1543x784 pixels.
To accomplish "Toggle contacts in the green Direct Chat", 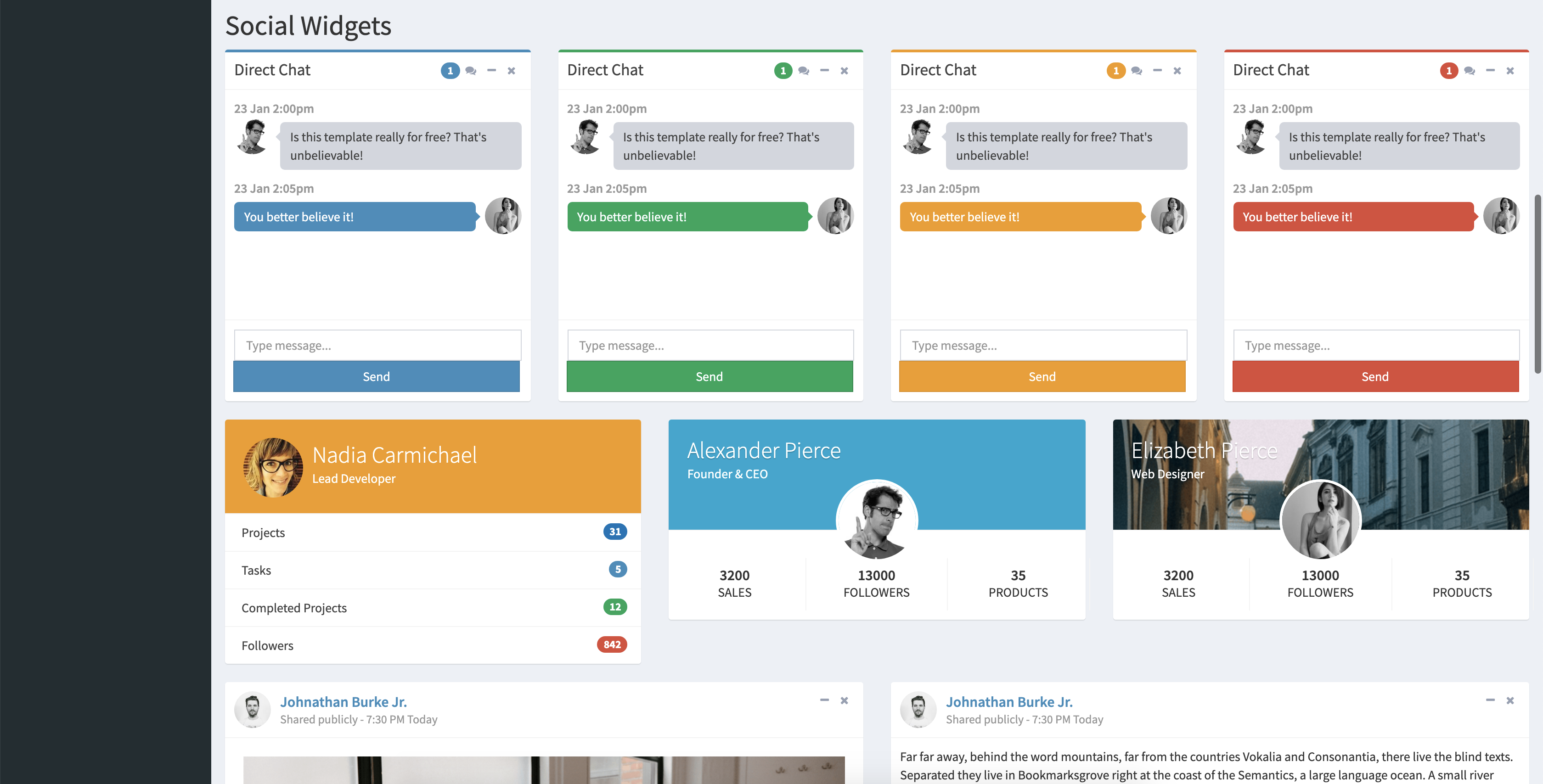I will coord(804,71).
